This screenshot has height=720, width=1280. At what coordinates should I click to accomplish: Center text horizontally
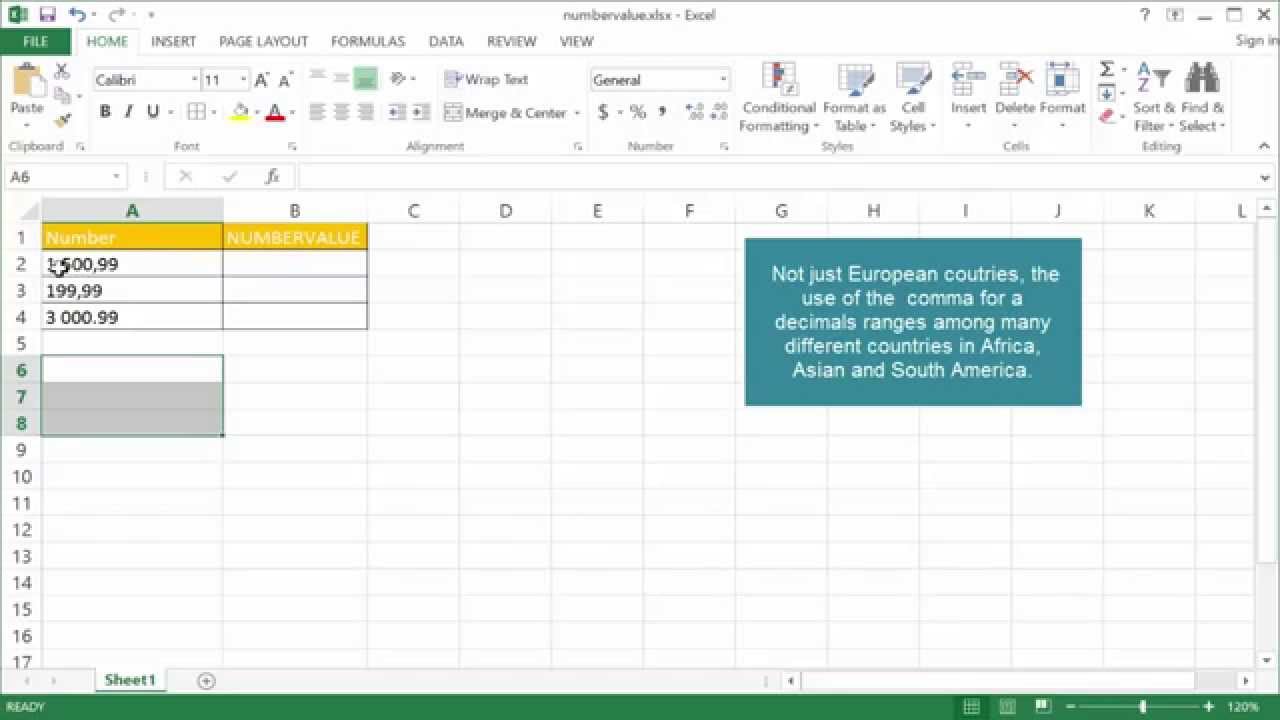342,112
